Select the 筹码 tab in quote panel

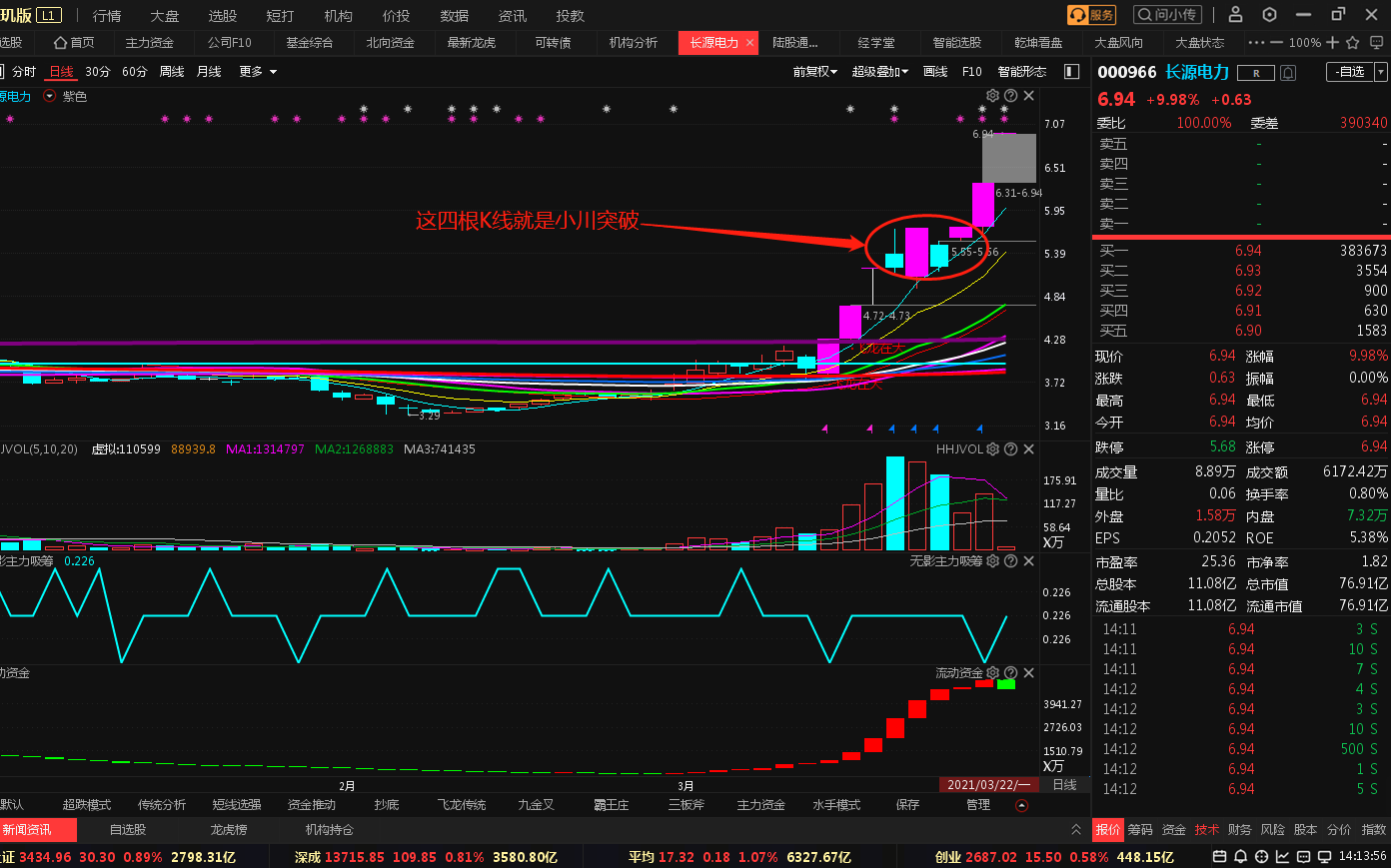1140,830
